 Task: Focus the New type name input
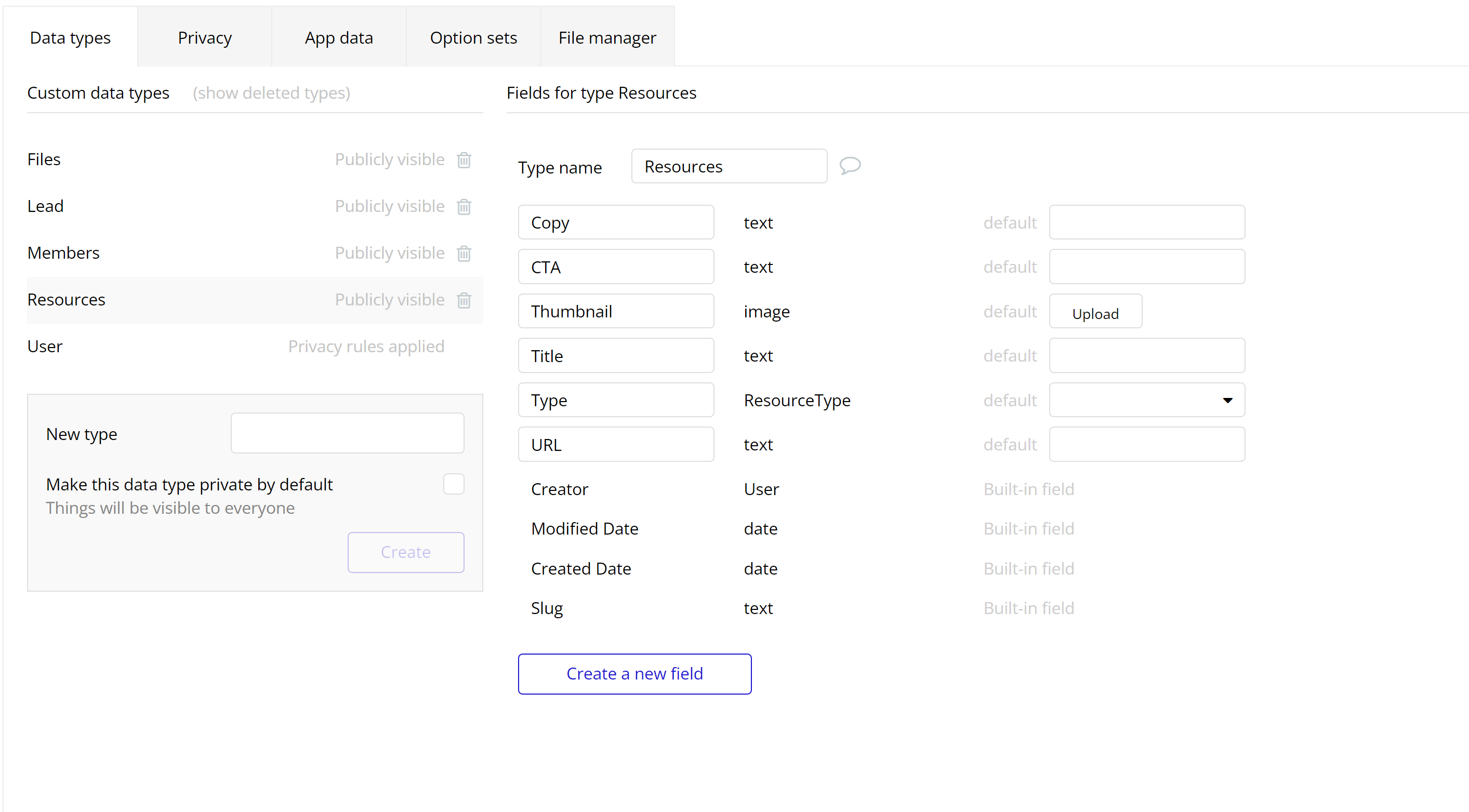(347, 433)
